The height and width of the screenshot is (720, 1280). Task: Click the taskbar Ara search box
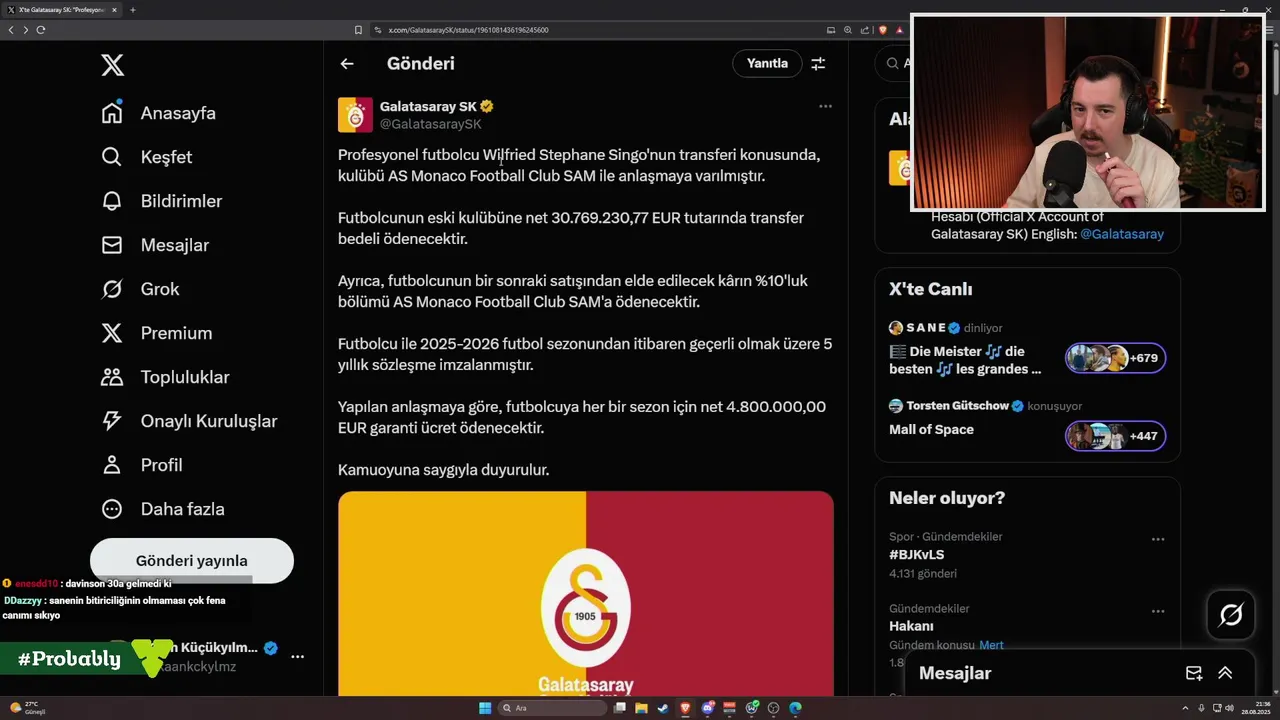coord(553,708)
